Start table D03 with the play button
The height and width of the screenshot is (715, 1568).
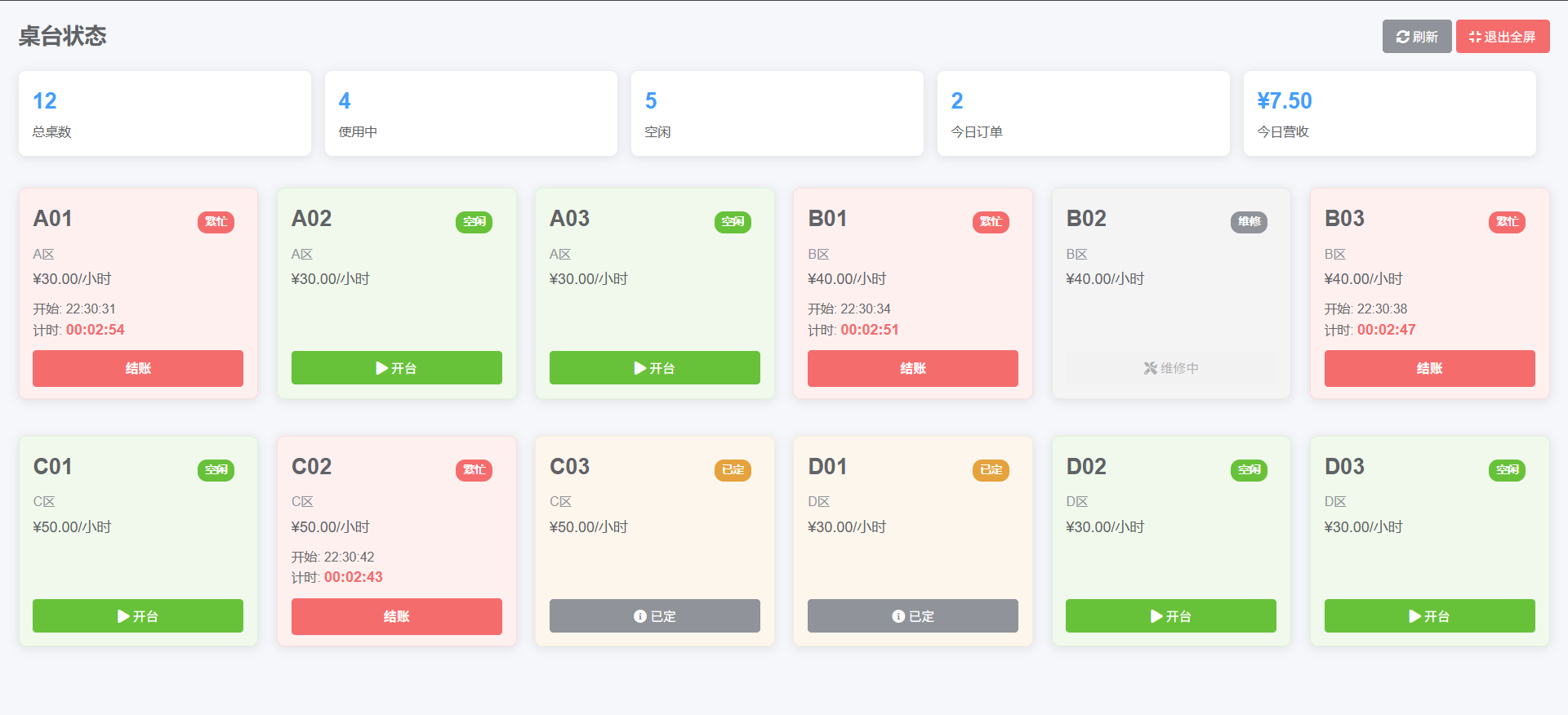1429,616
